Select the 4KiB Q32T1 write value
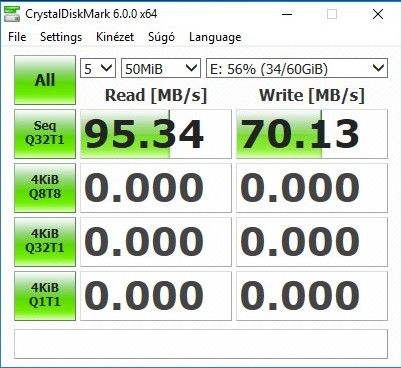The image size is (401, 368). (x=312, y=242)
